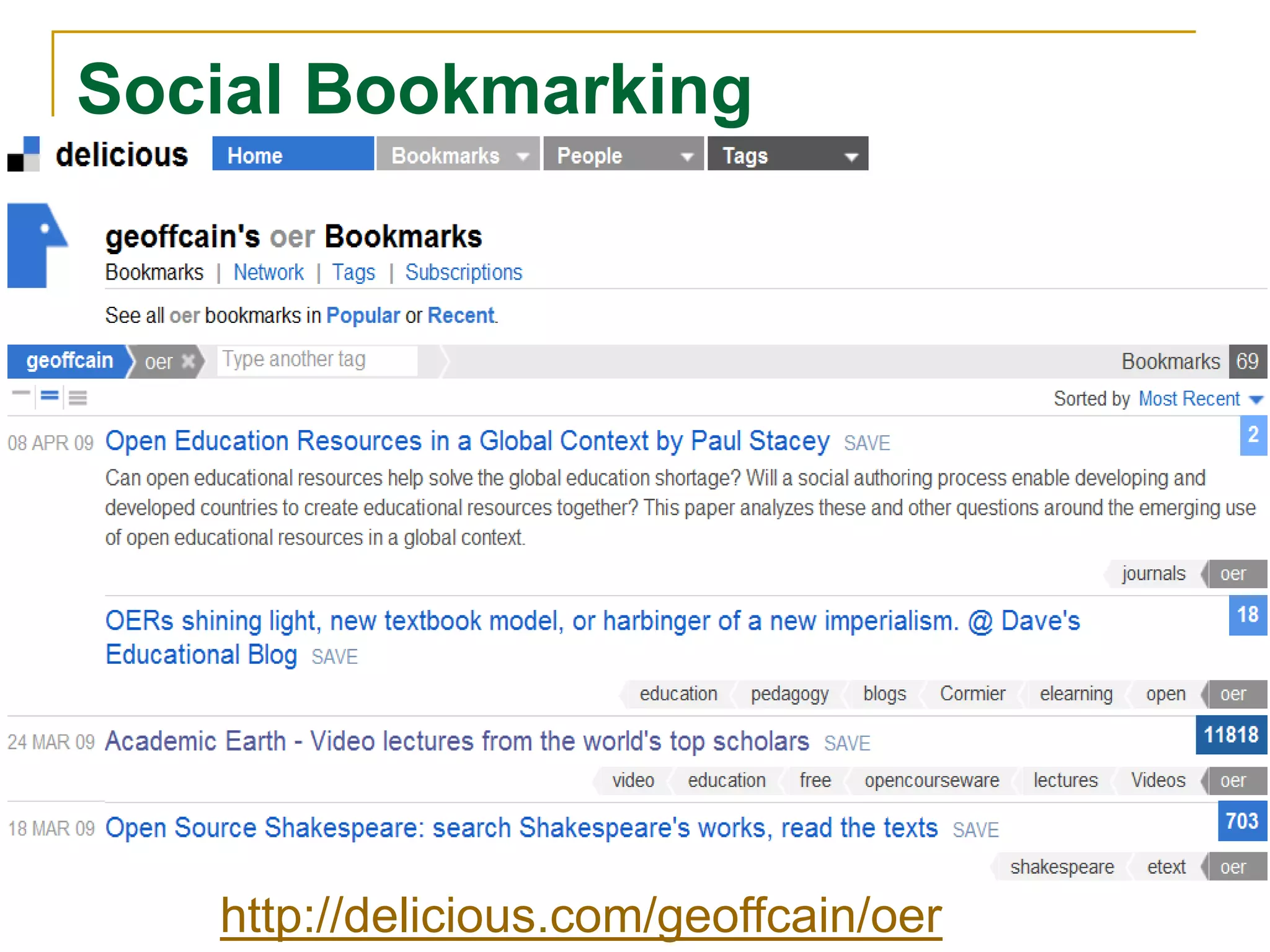The image size is (1270, 952).
Task: Open geoffcain's blue profile avatar
Action: coord(37,245)
